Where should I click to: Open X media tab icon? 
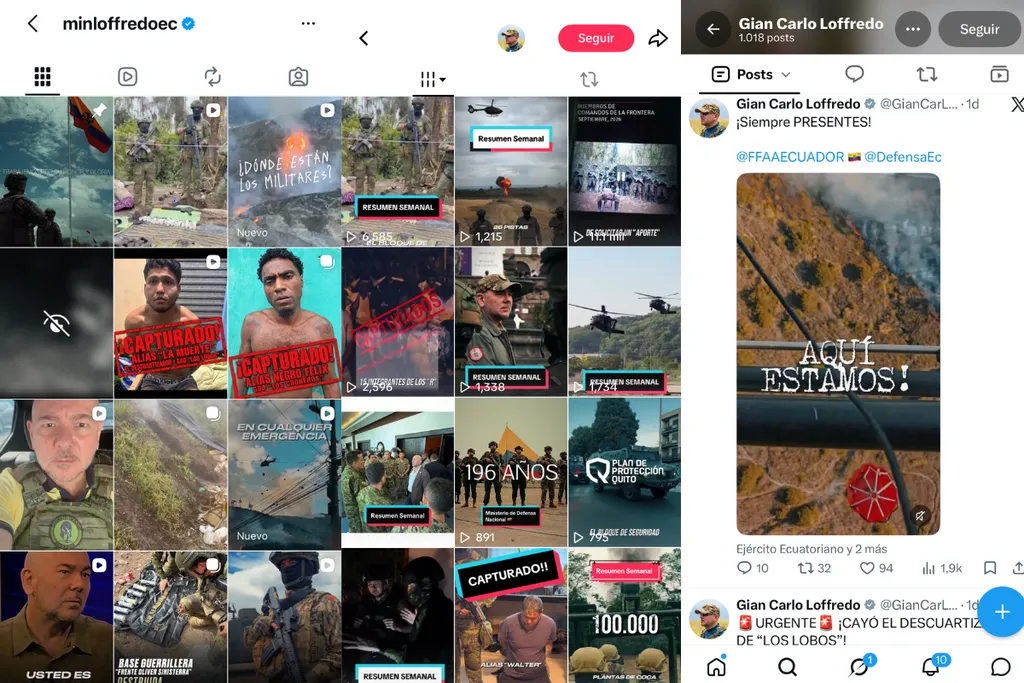coord(999,74)
